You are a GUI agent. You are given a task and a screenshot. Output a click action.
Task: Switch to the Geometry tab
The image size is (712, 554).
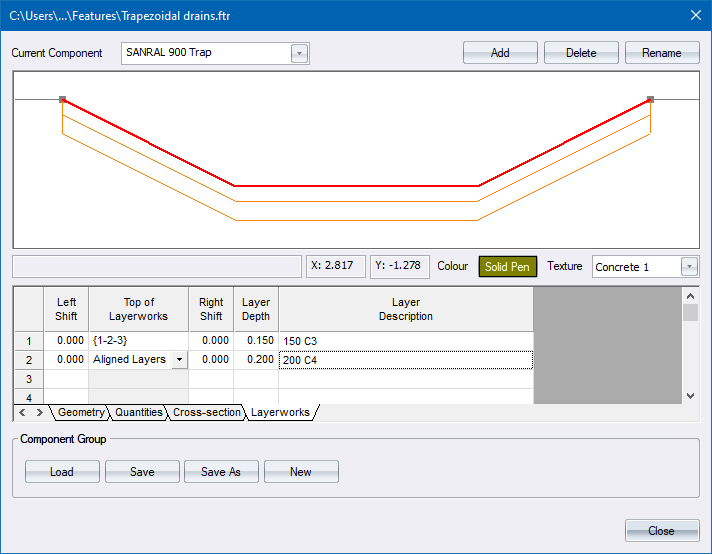(80, 412)
